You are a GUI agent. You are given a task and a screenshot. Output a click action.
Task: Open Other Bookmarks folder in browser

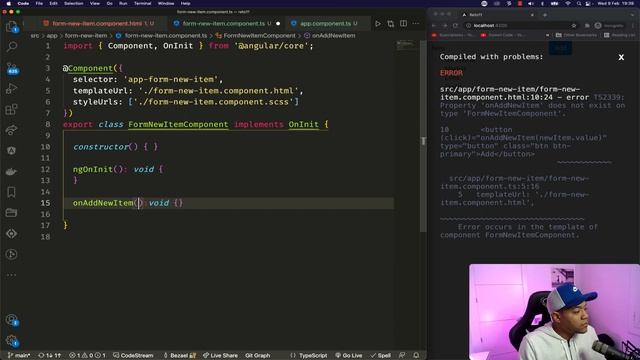(576, 36)
